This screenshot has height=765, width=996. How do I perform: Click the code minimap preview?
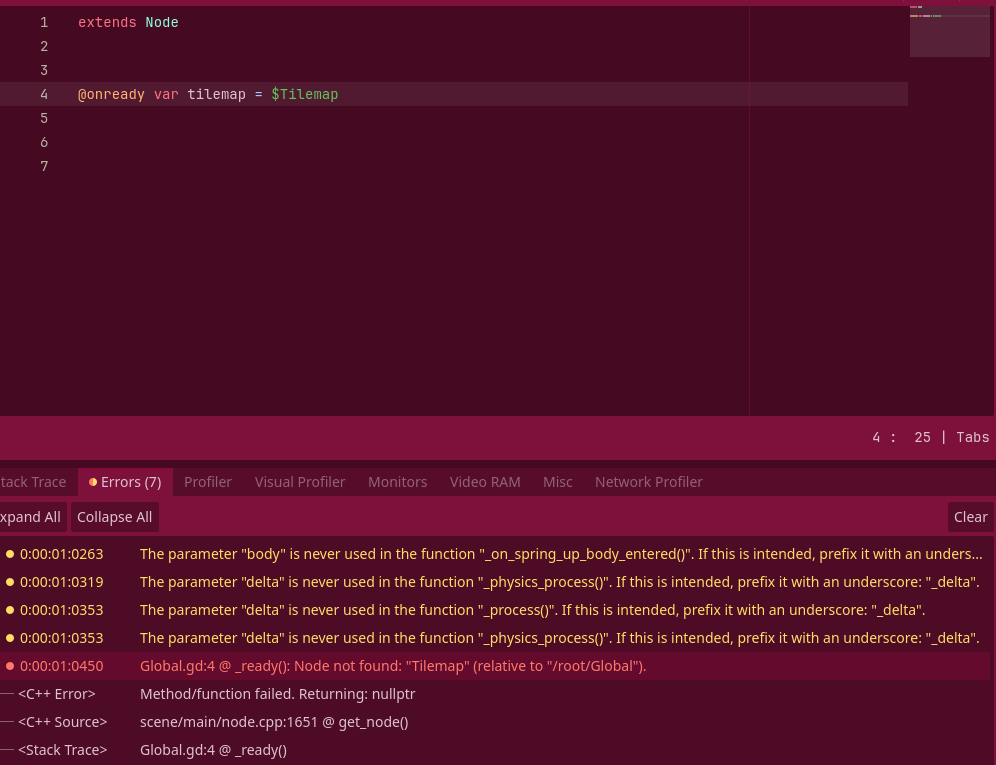coord(950,30)
